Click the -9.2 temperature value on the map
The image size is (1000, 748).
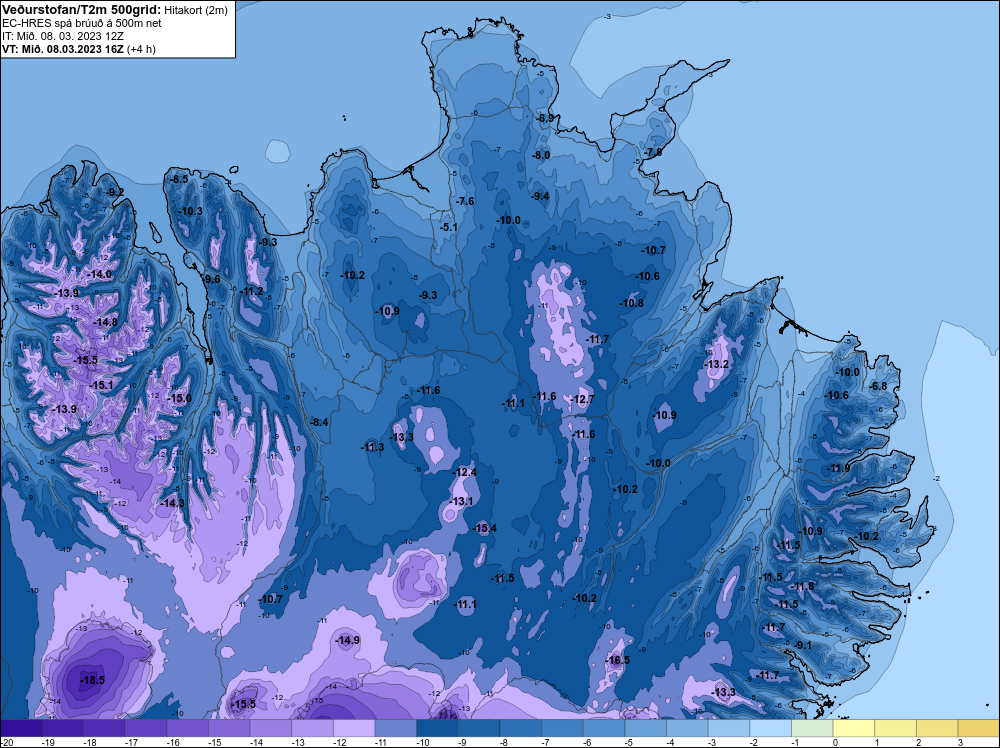tap(115, 192)
